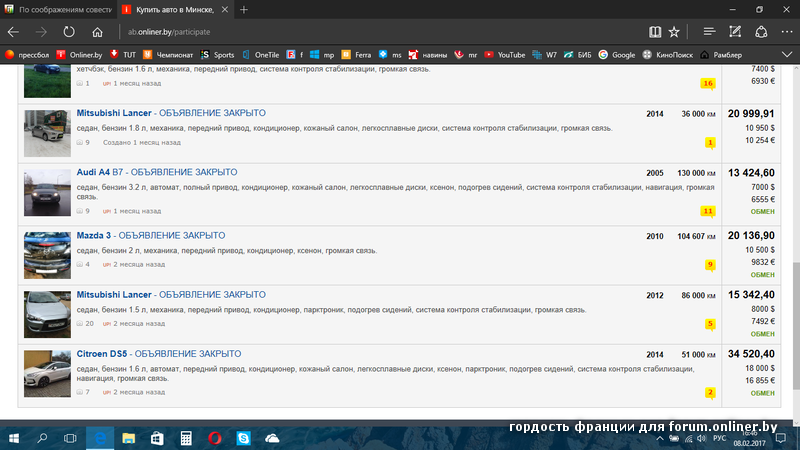Open Task View on the taskbar
This screenshot has height=450, width=800.
(70, 438)
